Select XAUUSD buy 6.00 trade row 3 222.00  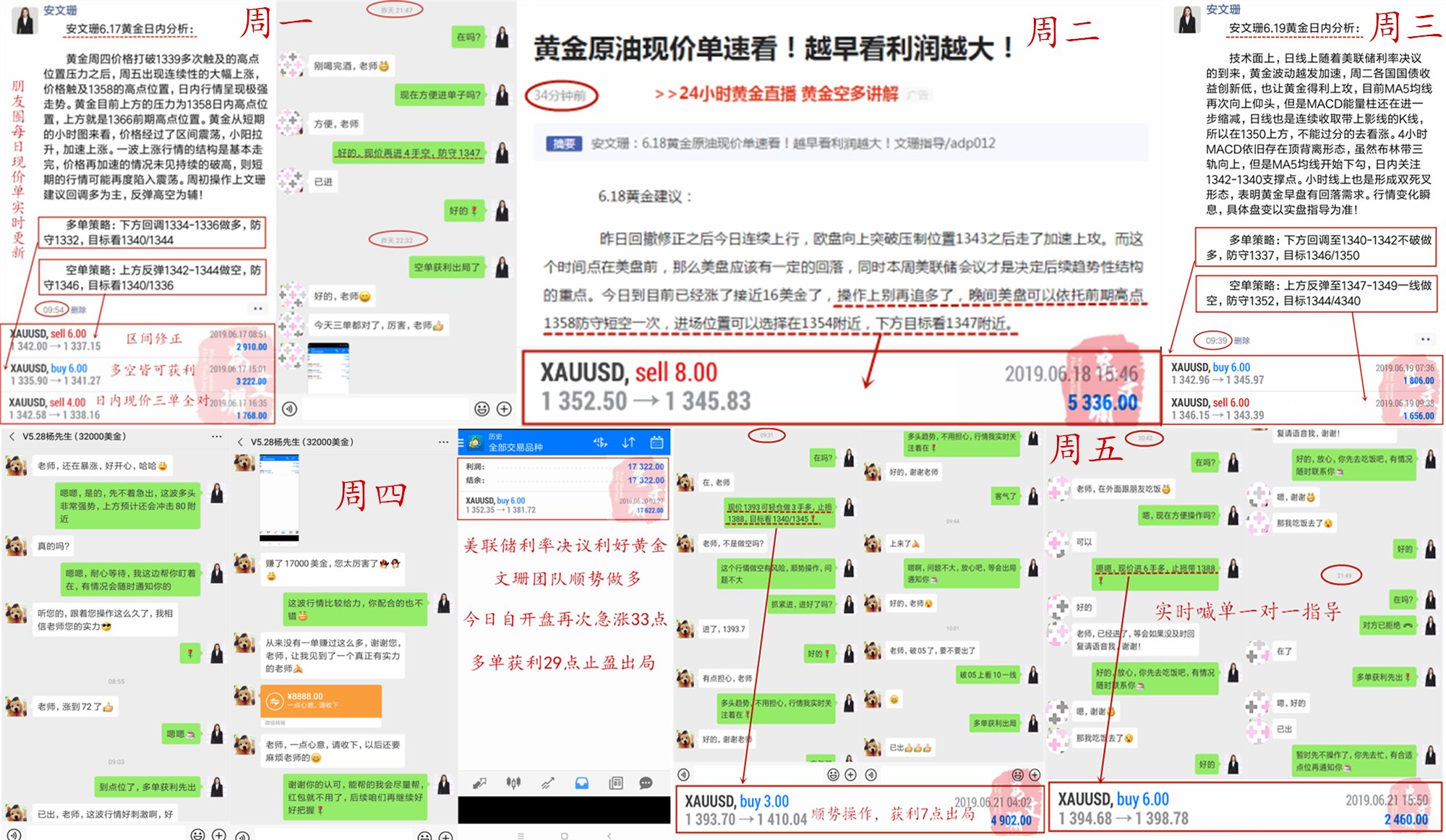pyautogui.click(x=138, y=374)
